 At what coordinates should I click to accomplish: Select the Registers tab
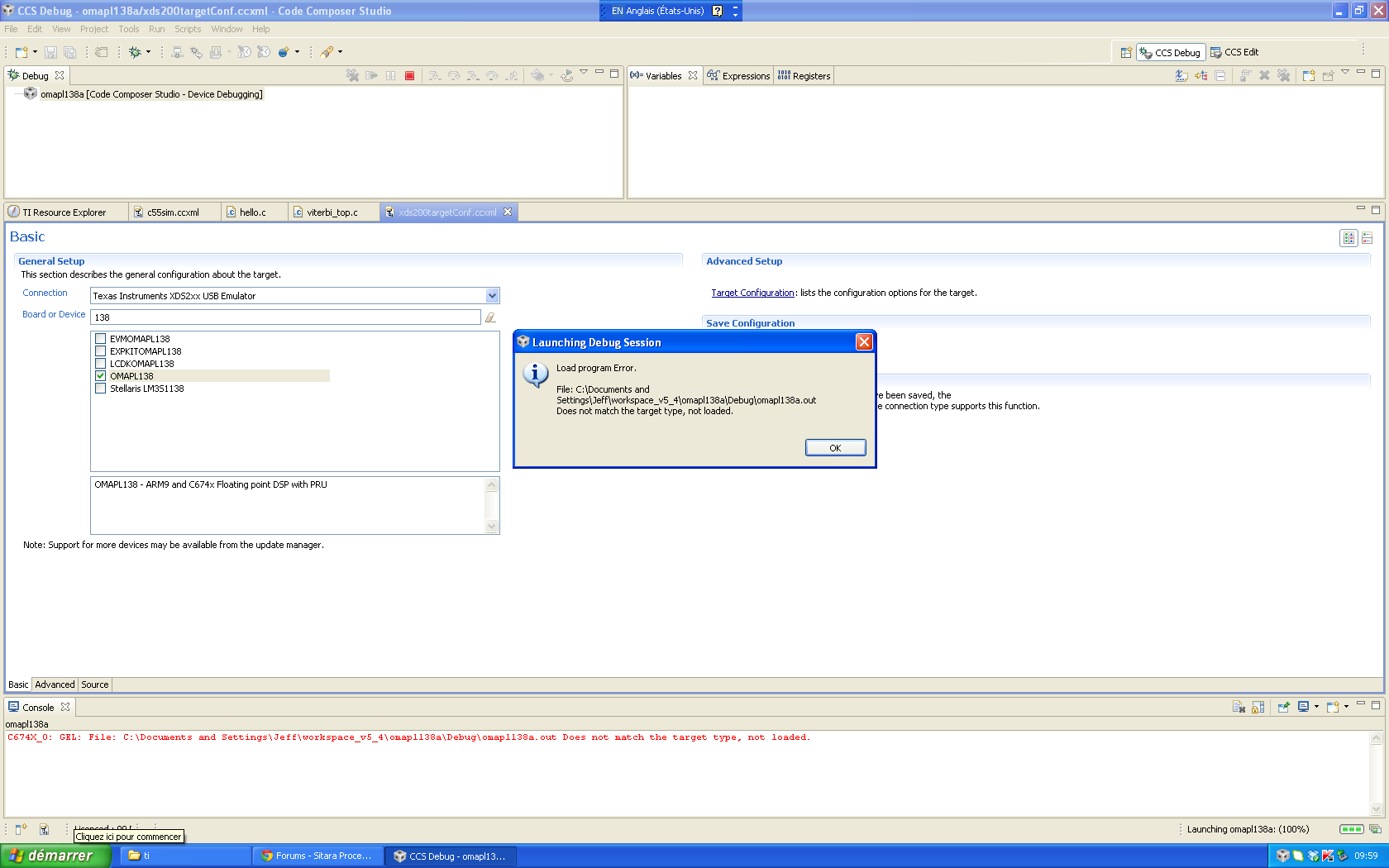click(x=804, y=75)
